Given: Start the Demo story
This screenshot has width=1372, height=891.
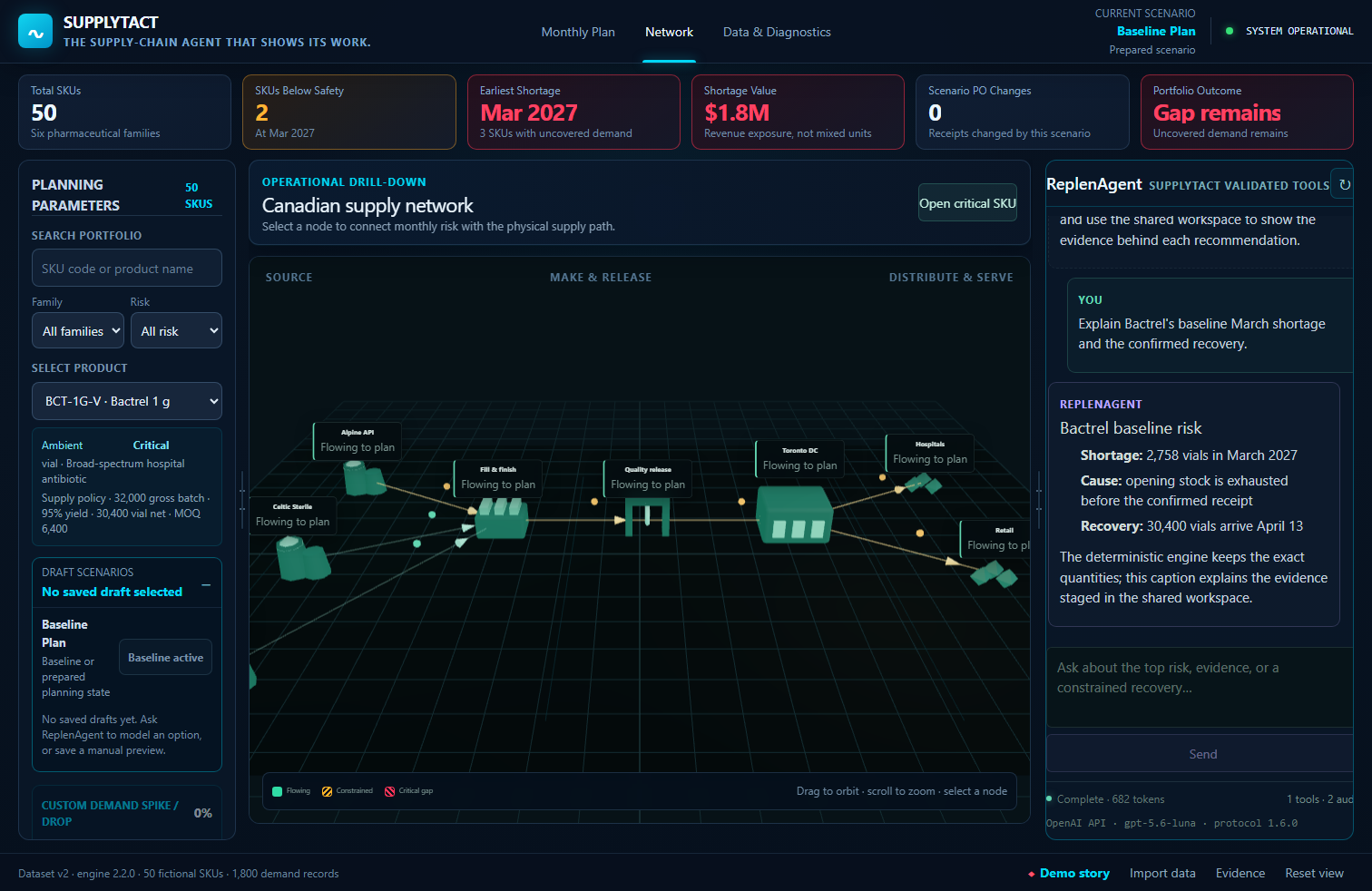Looking at the screenshot, I should 1068,873.
